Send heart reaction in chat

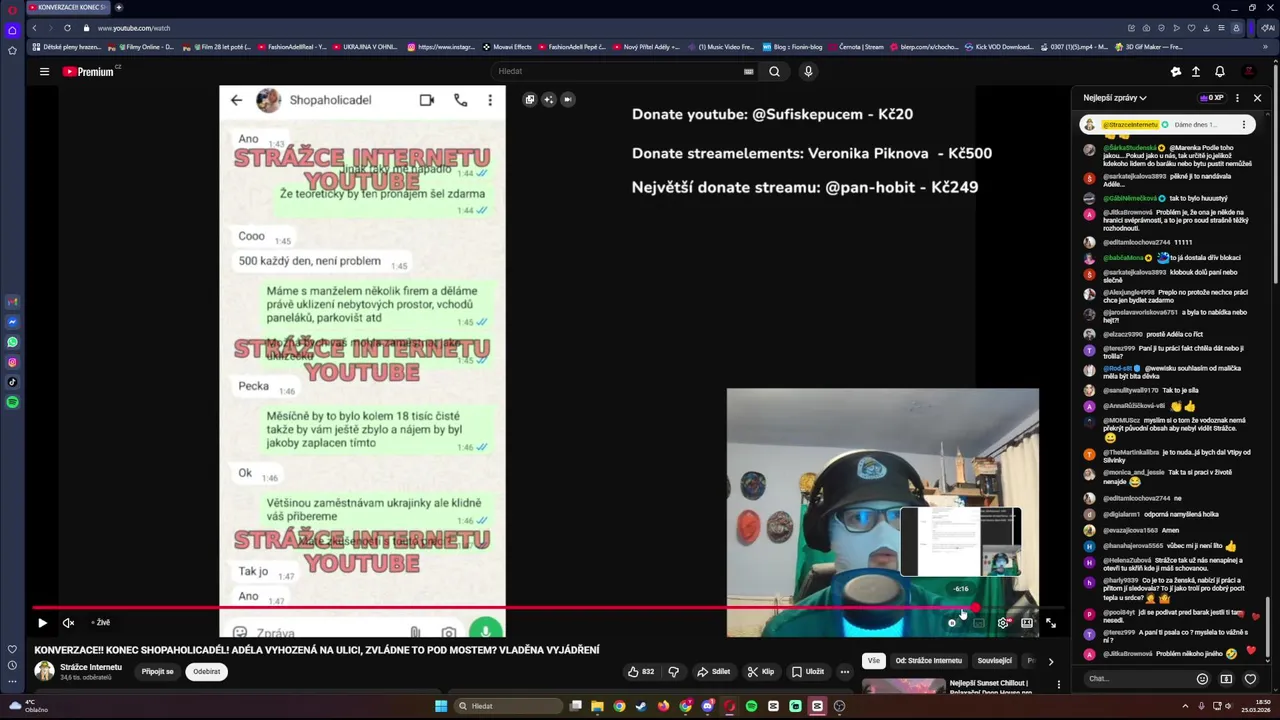pyautogui.click(x=1250, y=679)
